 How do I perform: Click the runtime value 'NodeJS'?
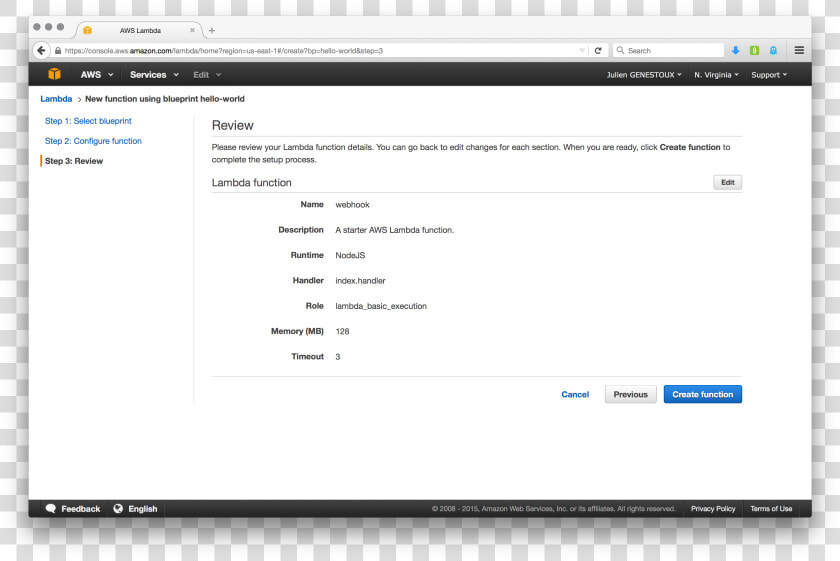point(350,256)
